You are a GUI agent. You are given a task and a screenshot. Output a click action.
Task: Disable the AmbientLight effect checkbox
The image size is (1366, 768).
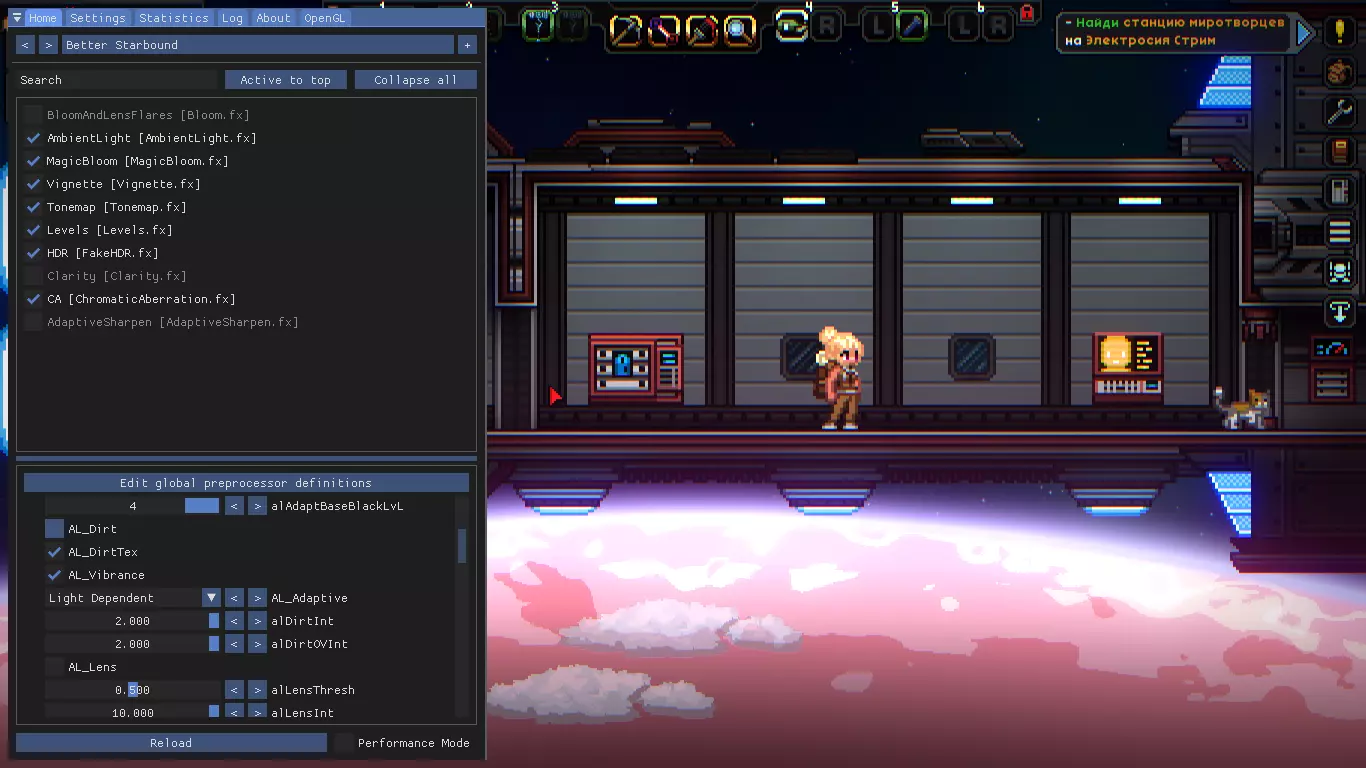pyautogui.click(x=33, y=138)
